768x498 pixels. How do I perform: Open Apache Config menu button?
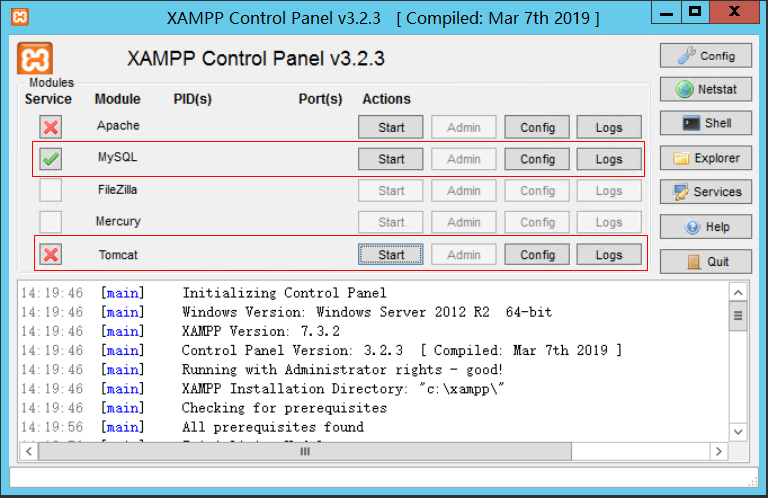click(537, 127)
